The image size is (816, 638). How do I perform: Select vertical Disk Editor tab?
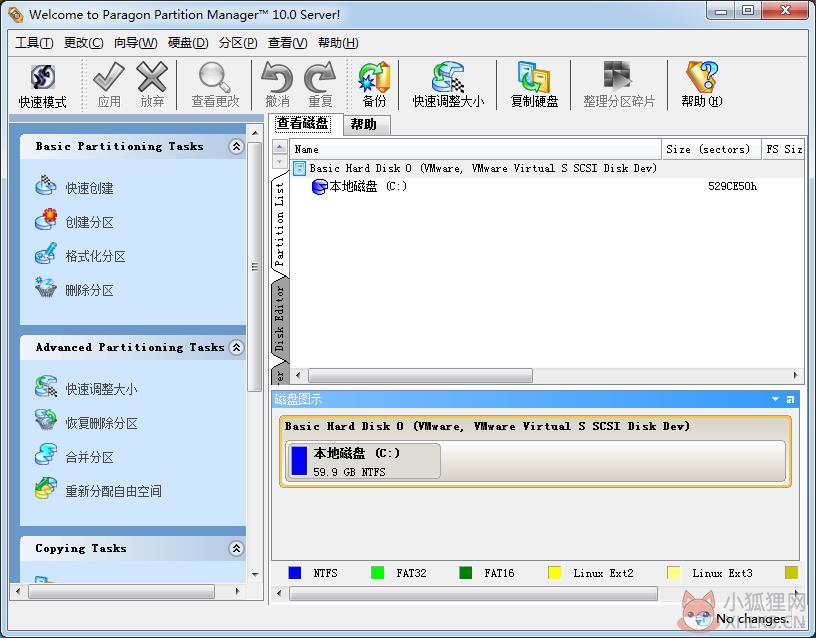pos(280,317)
